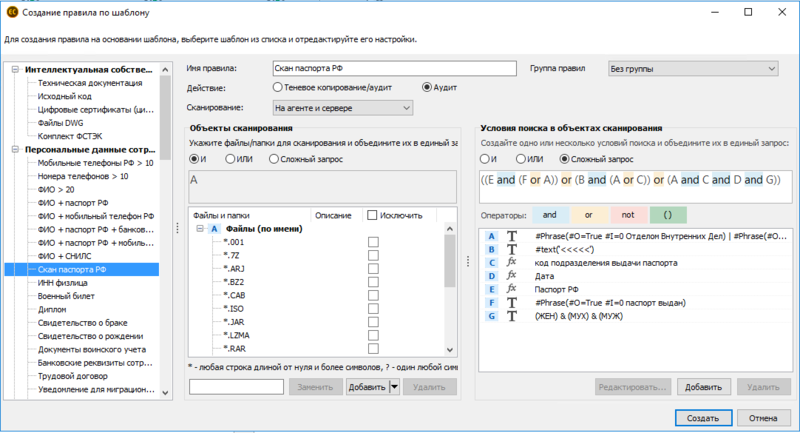
Task: Click the fx icon beside код подразделения выдачи паспорта
Action: pos(512,262)
